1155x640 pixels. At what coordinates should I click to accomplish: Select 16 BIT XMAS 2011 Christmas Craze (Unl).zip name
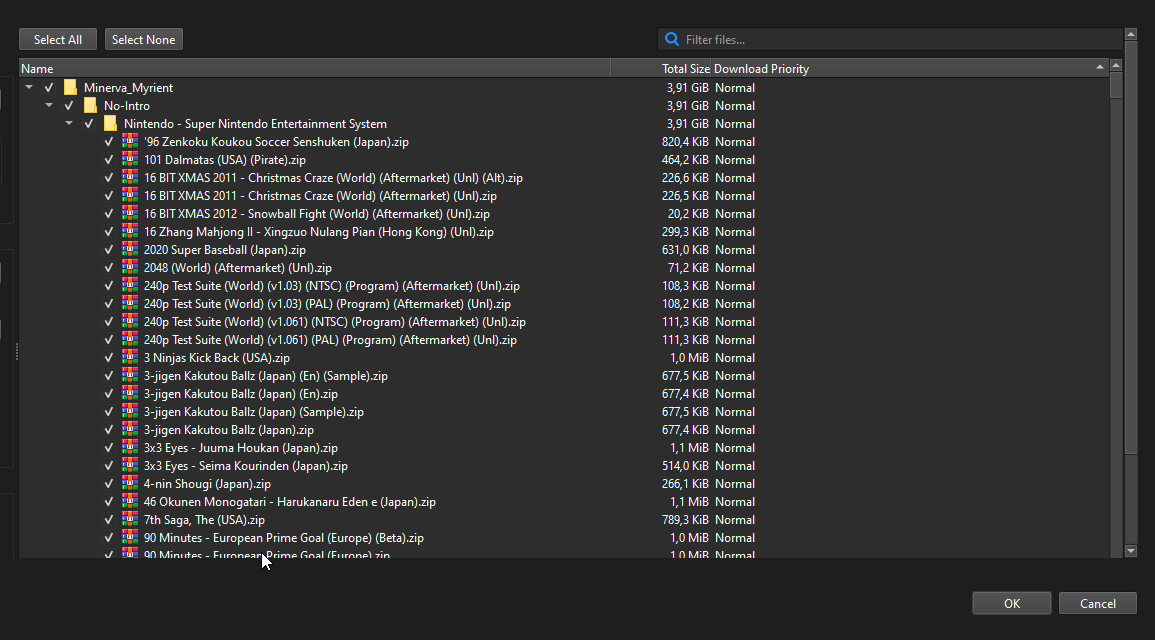coord(320,196)
